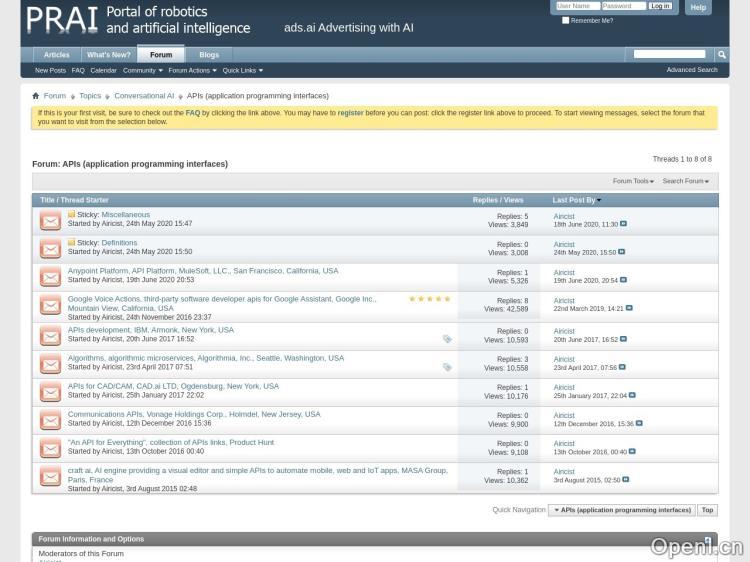This screenshot has height=562, width=750.
Task: Open the Topics breadcrumb link
Action: pos(90,96)
